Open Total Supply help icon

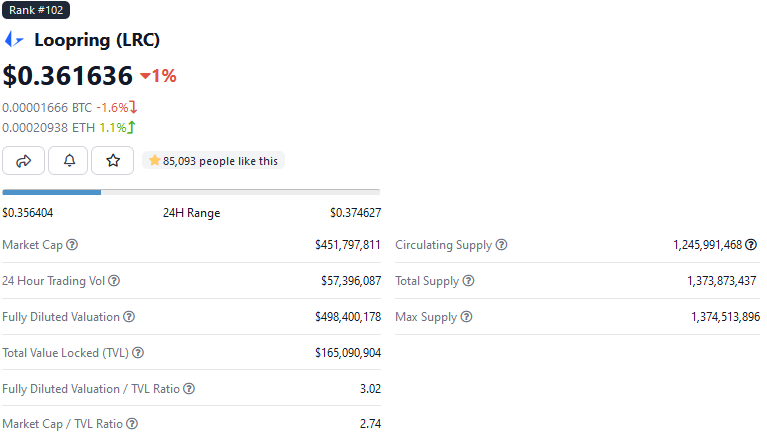click(x=469, y=281)
